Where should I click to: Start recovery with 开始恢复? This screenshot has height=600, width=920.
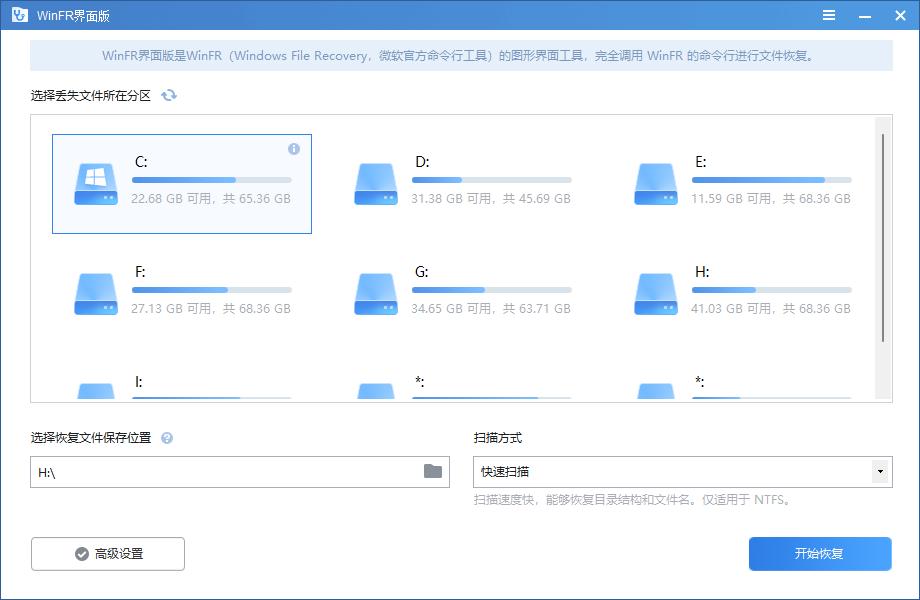tap(819, 553)
